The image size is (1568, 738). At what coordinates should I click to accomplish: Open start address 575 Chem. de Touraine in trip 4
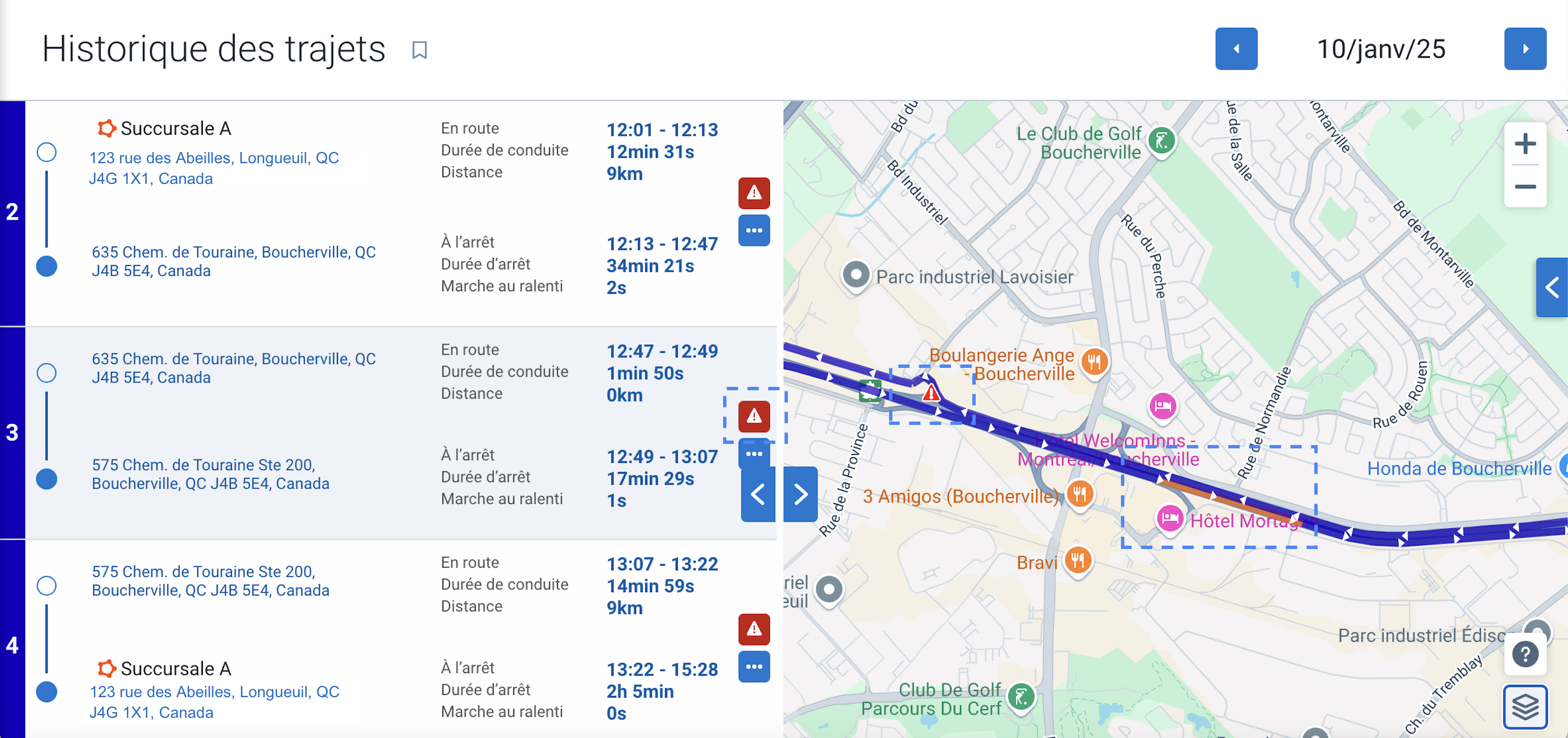pos(211,580)
